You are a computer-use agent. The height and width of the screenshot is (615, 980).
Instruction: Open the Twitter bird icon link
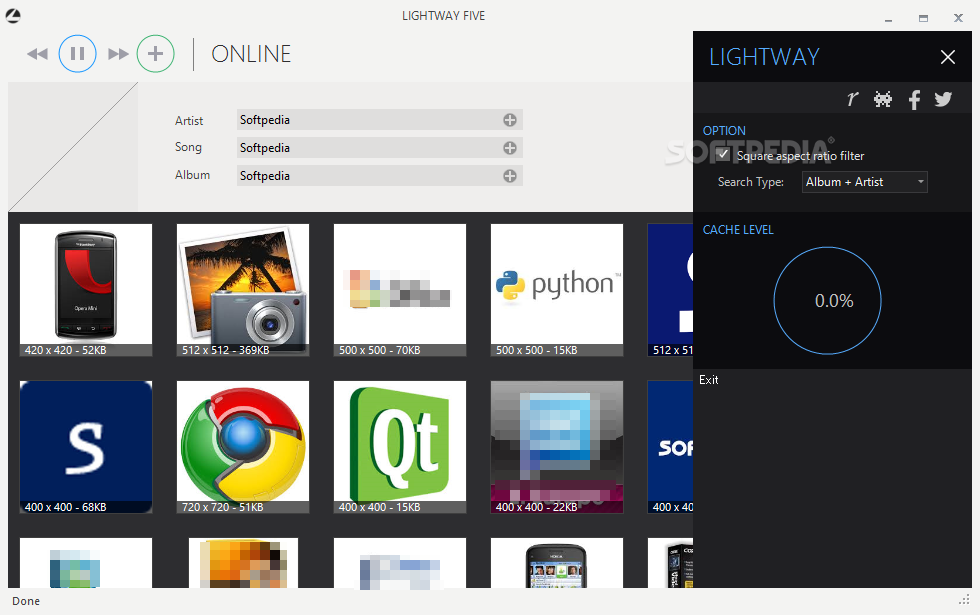click(943, 99)
